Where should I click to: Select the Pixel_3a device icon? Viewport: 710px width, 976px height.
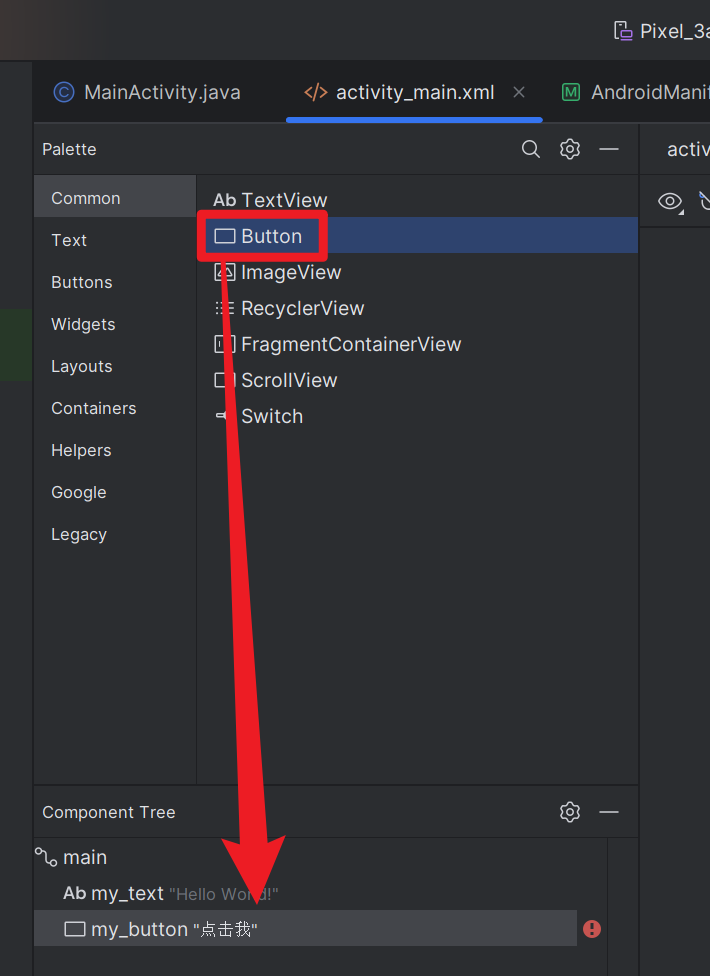pos(623,31)
